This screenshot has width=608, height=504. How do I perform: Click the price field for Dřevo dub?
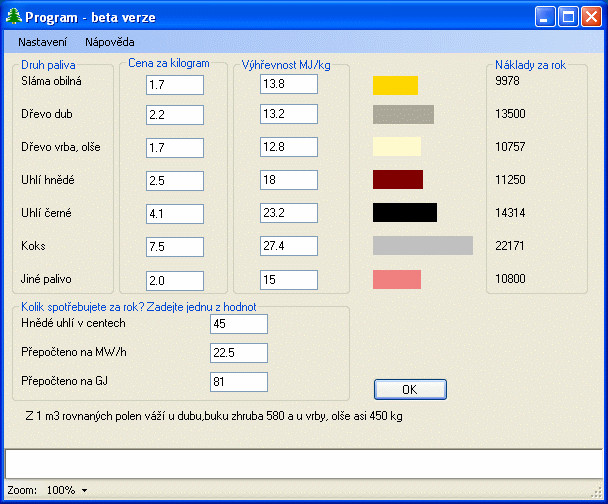(x=175, y=115)
